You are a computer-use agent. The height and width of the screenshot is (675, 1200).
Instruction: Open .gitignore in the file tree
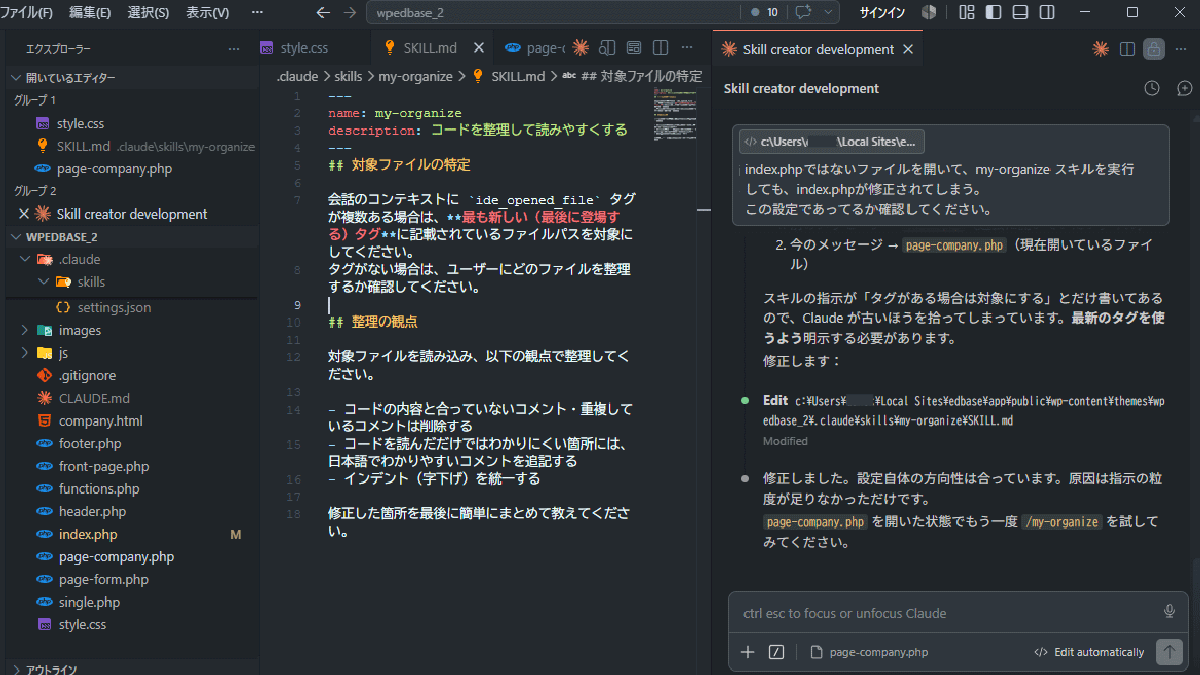click(x=87, y=375)
